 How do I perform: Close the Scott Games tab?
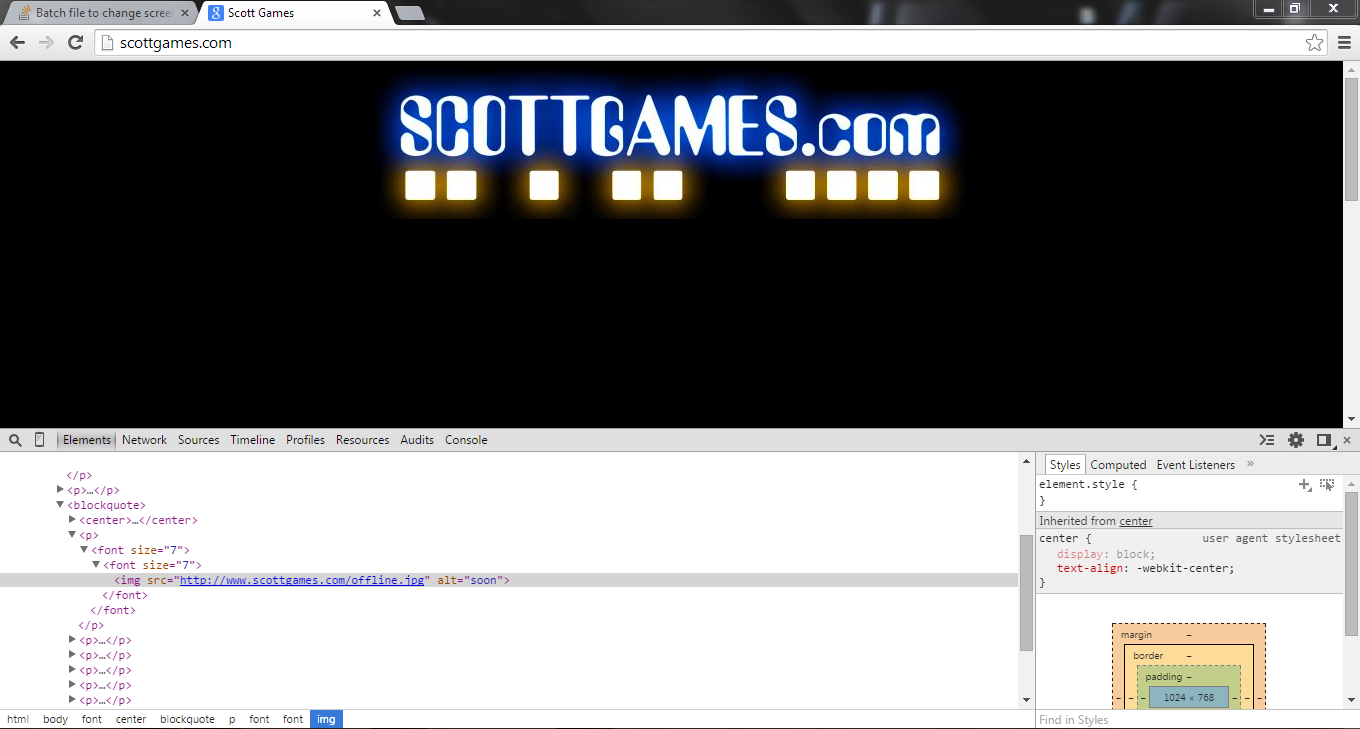(377, 13)
